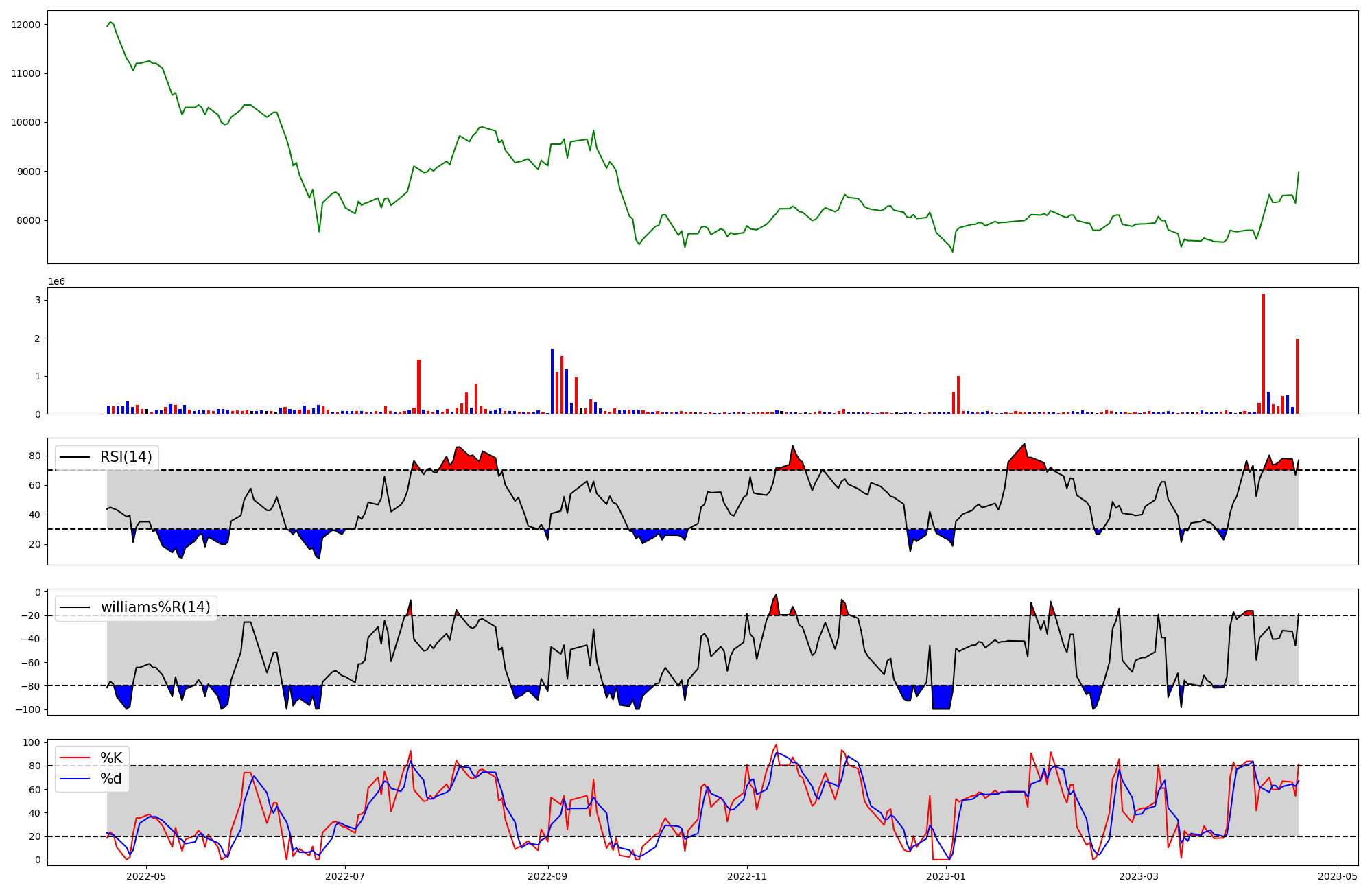The width and height of the screenshot is (1372, 892).
Task: Click the tallest blue volume bar
Action: click(x=552, y=381)
